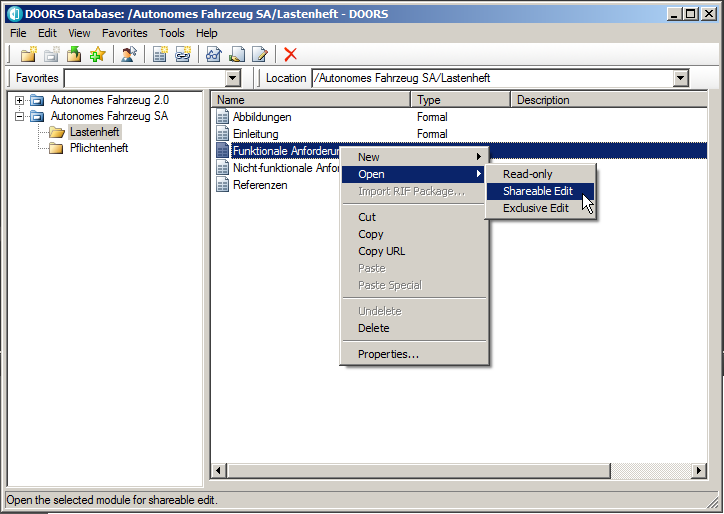Screen dimensions: 724x514
Task: Click the Referenzen module in the list
Action: [260, 185]
